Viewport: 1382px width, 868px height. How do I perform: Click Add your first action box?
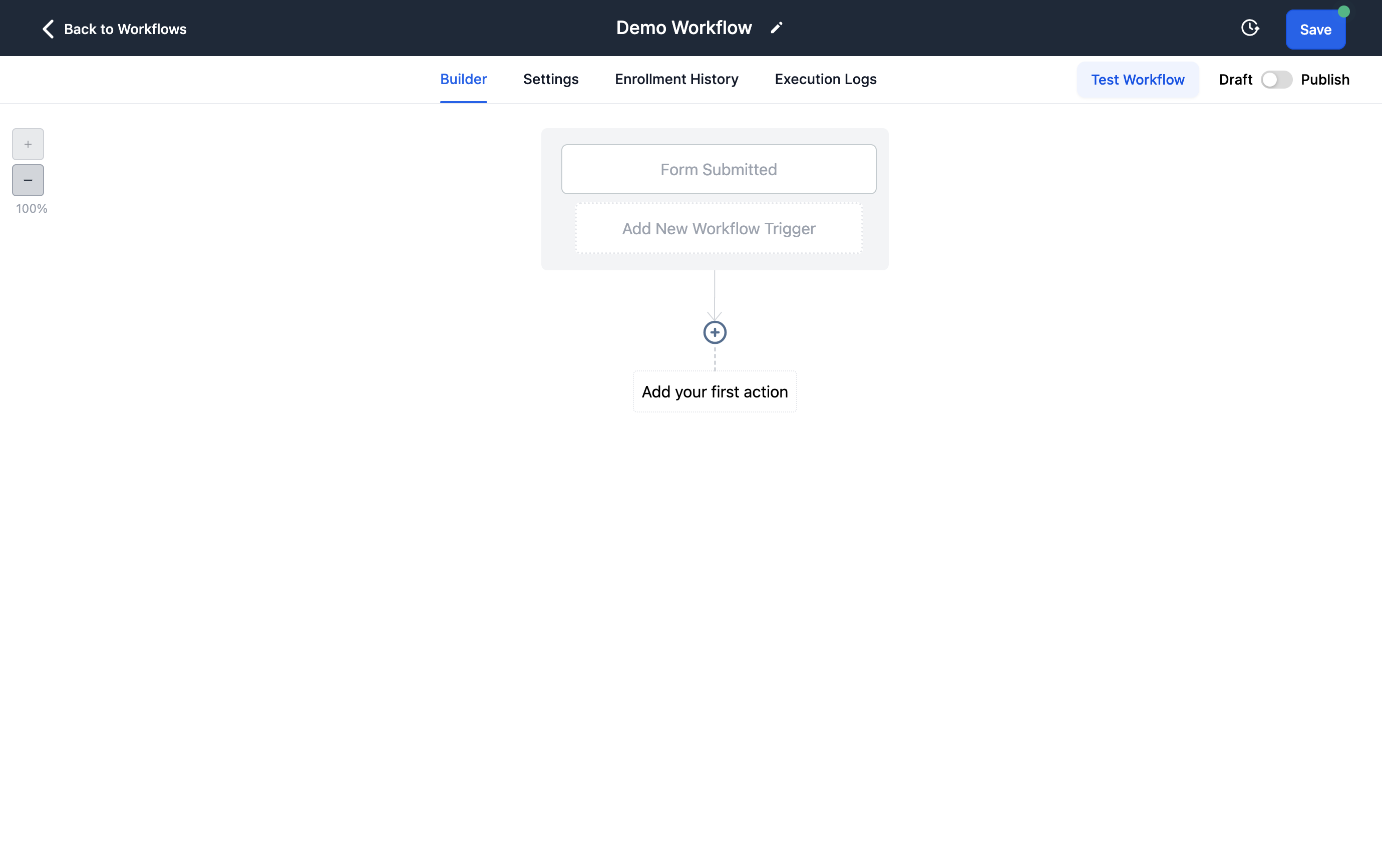point(715,392)
